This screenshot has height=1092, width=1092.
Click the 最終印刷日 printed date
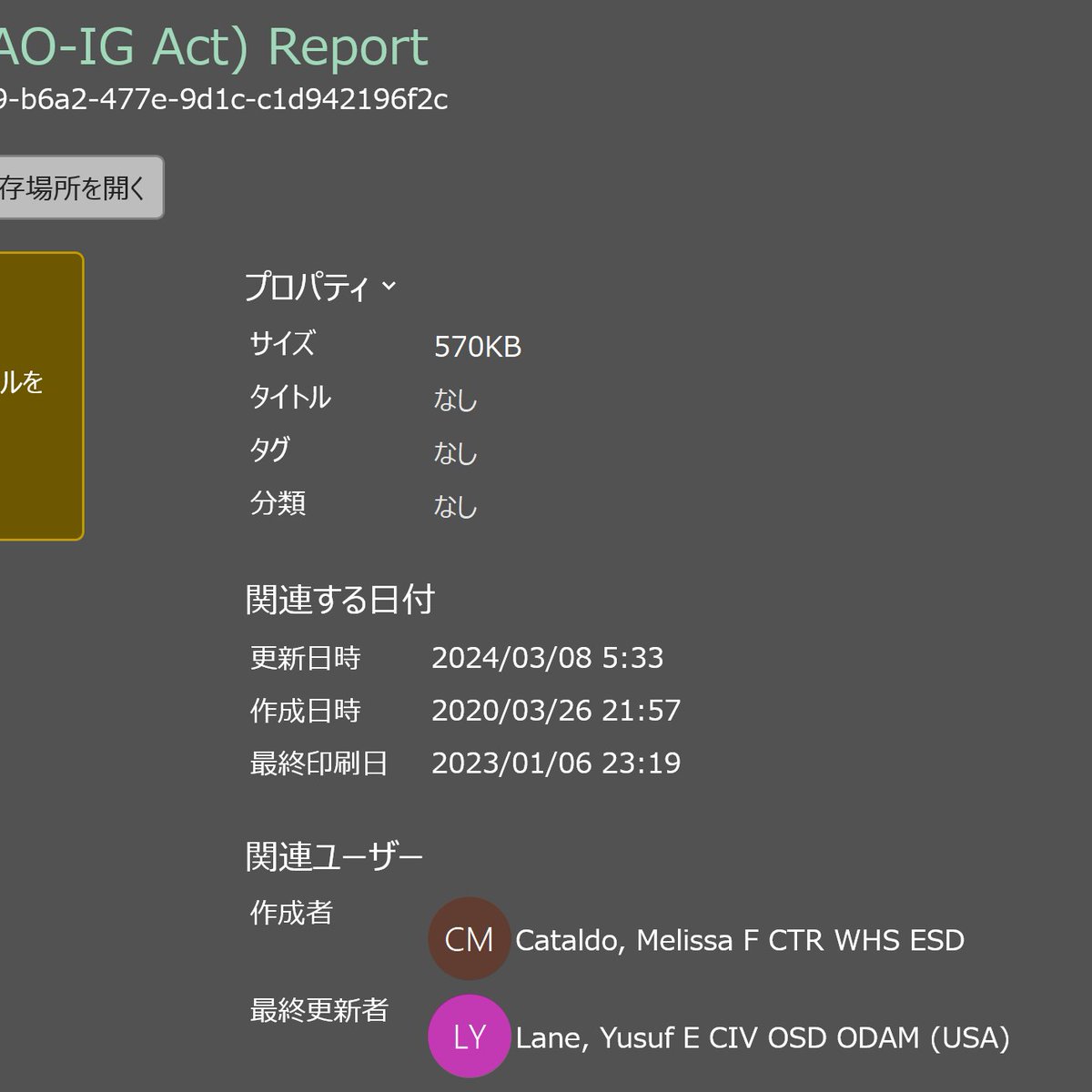(558, 763)
